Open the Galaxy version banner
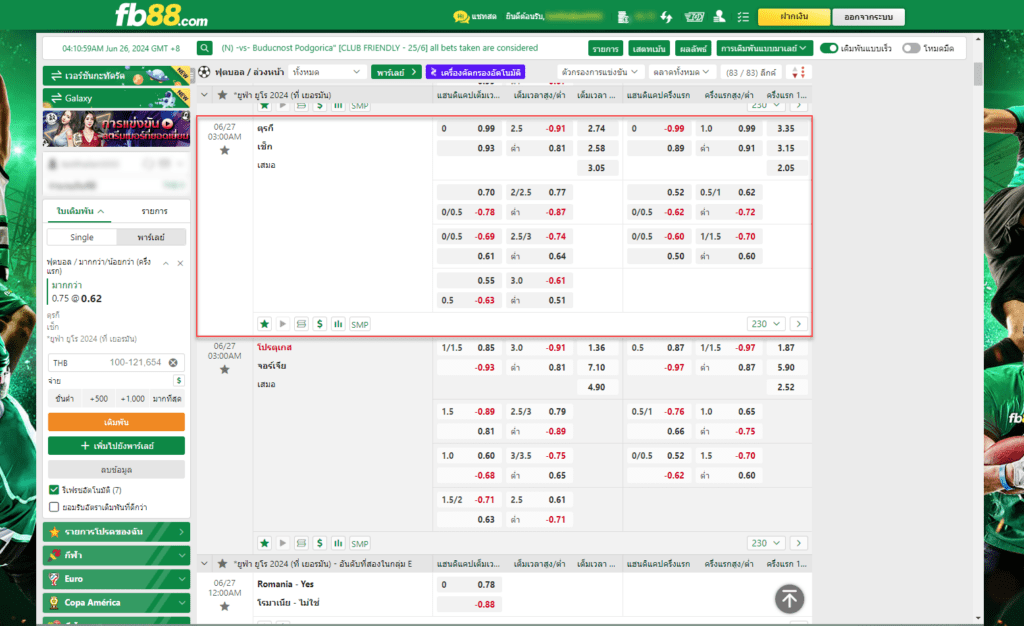The image size is (1024, 626). click(116, 98)
